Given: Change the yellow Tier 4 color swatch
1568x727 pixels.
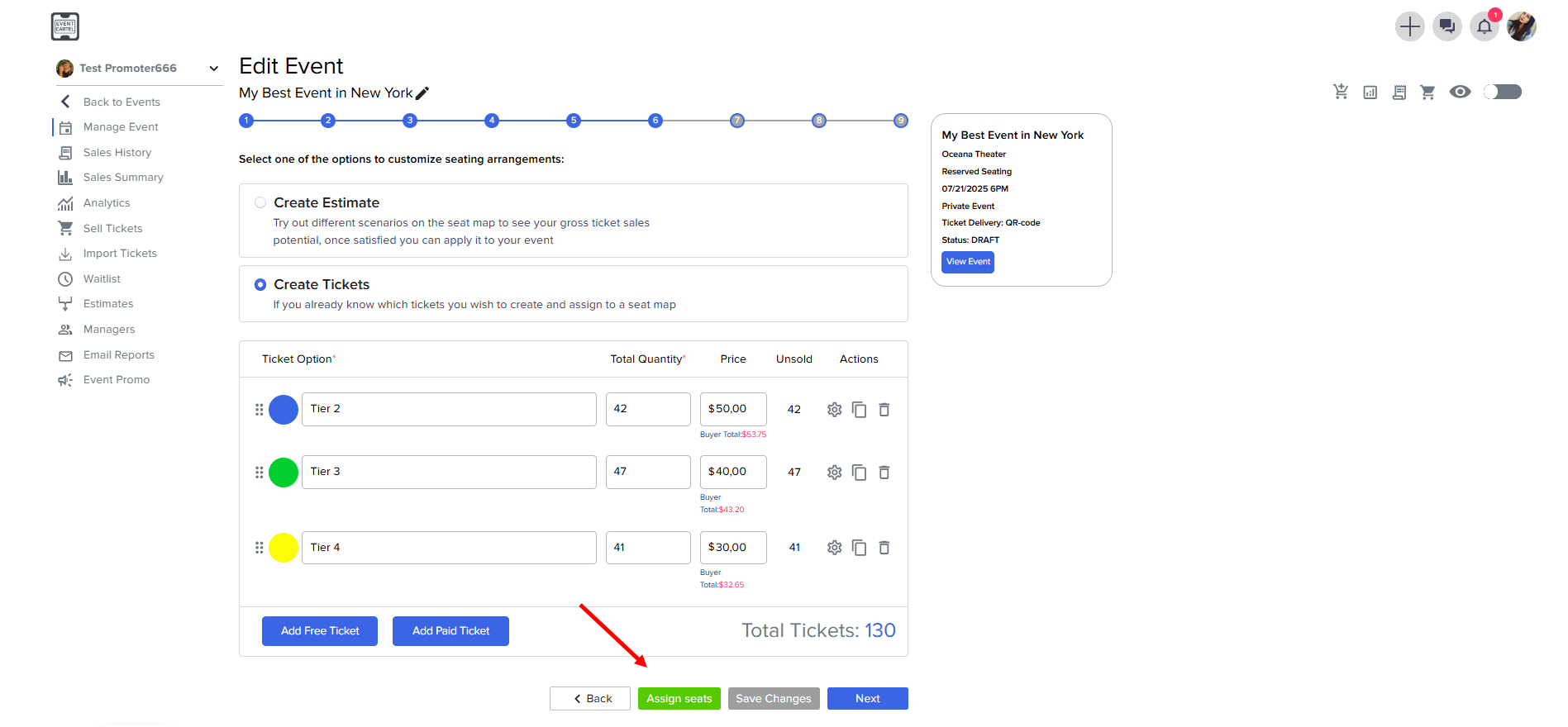Looking at the screenshot, I should click(x=284, y=548).
